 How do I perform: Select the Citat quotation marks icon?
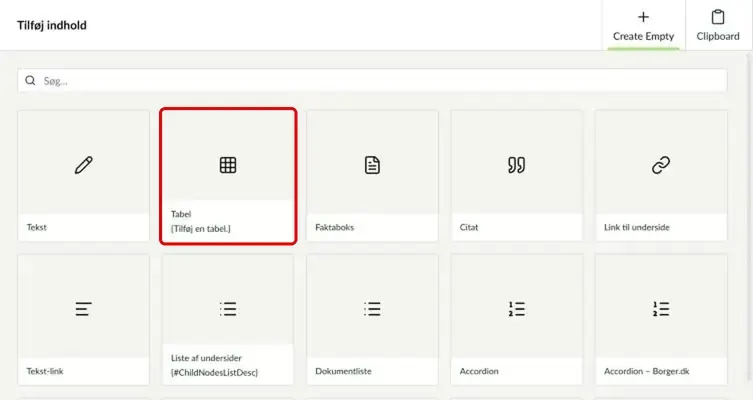click(x=516, y=165)
